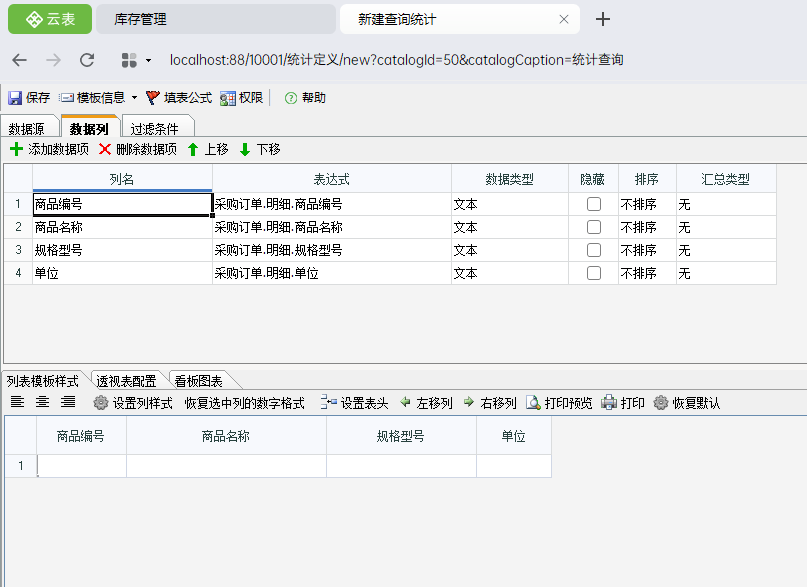Viewport: 807px width, 587px height.
Task: Select the 数据列 tab
Action: click(89, 128)
